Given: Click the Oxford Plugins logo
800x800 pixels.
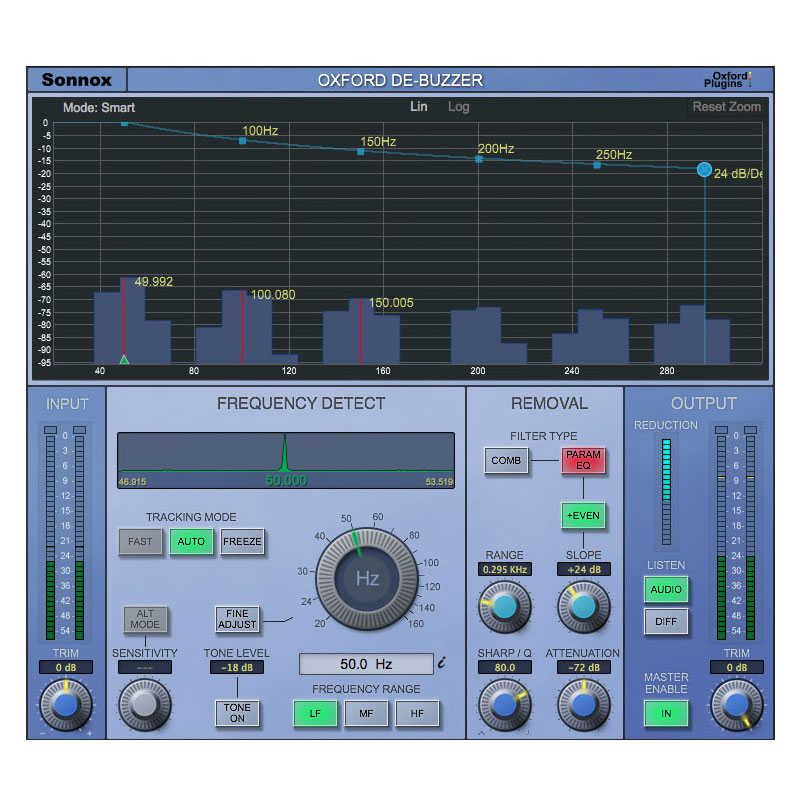Looking at the screenshot, I should (728, 80).
